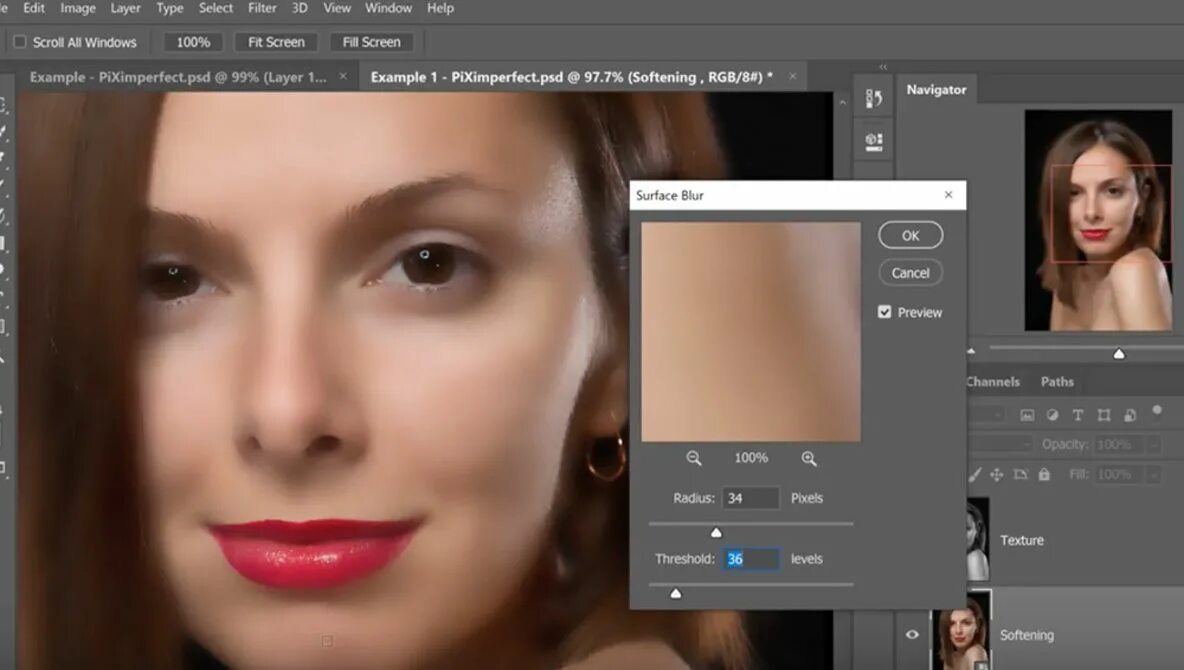Filter layers by pixel layers icon
The image size is (1184, 670).
pyautogui.click(x=1027, y=415)
